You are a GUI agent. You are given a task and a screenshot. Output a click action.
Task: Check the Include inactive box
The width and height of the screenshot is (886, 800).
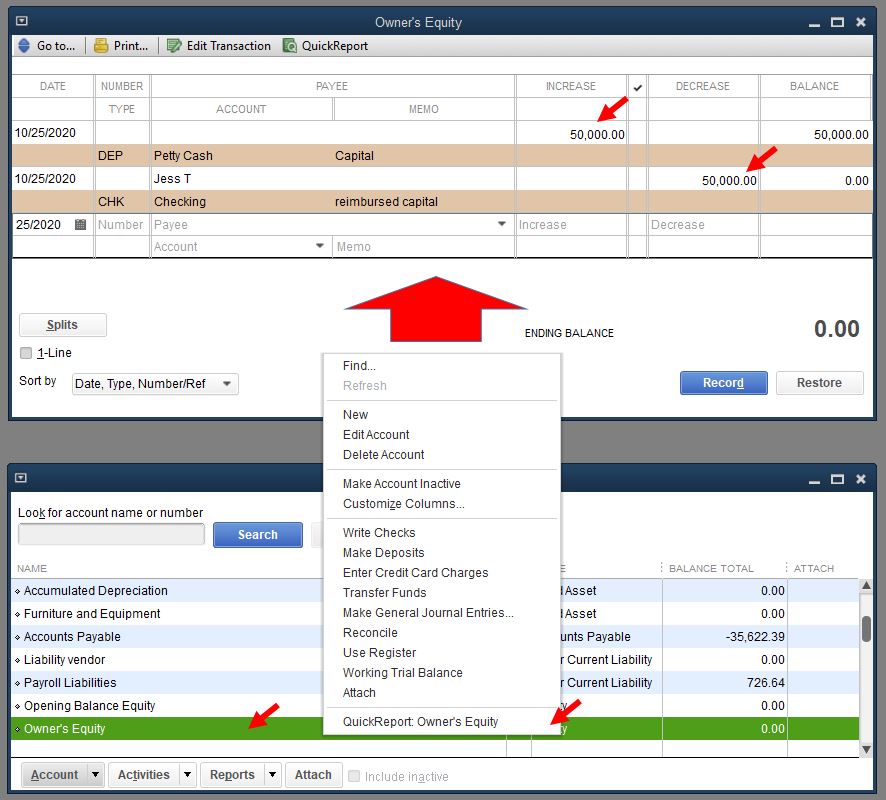(354, 775)
